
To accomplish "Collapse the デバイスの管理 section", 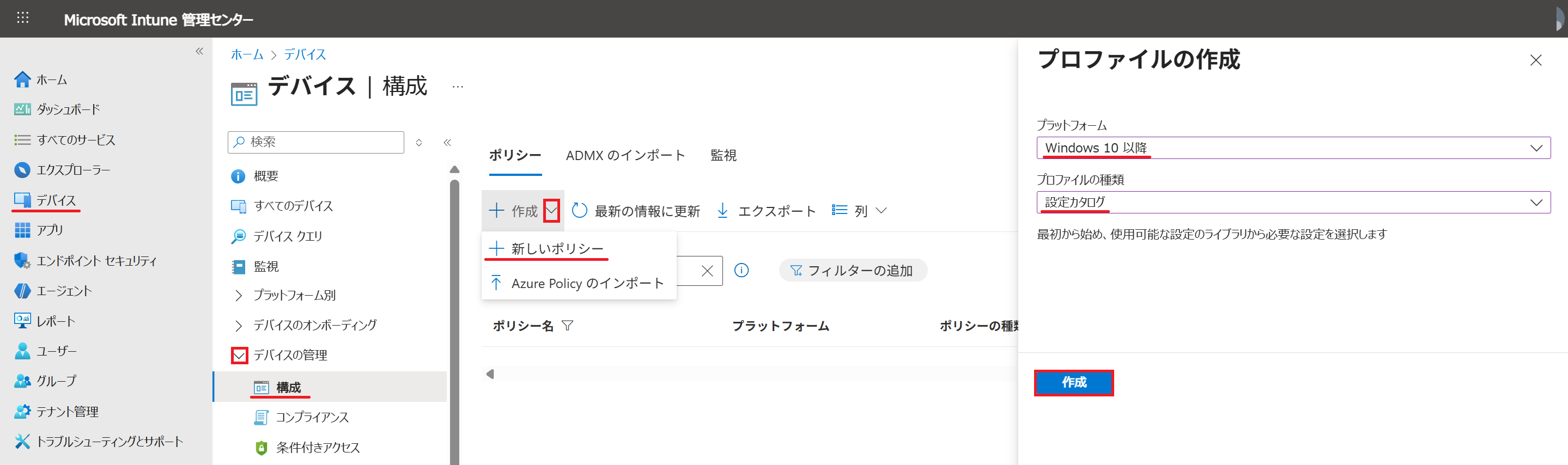I will pyautogui.click(x=239, y=356).
